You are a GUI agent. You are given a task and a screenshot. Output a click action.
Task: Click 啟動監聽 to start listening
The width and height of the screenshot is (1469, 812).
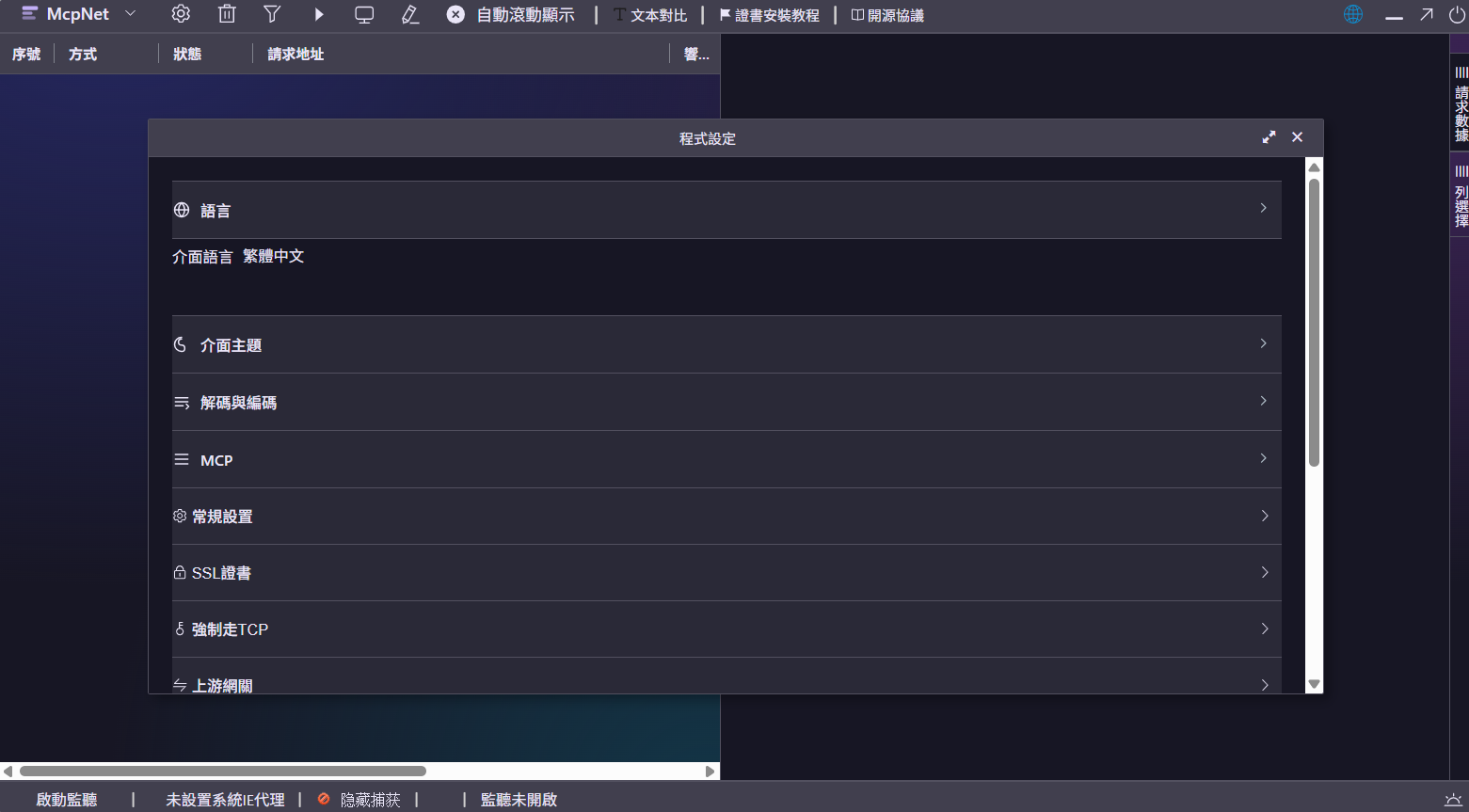[x=67, y=800]
